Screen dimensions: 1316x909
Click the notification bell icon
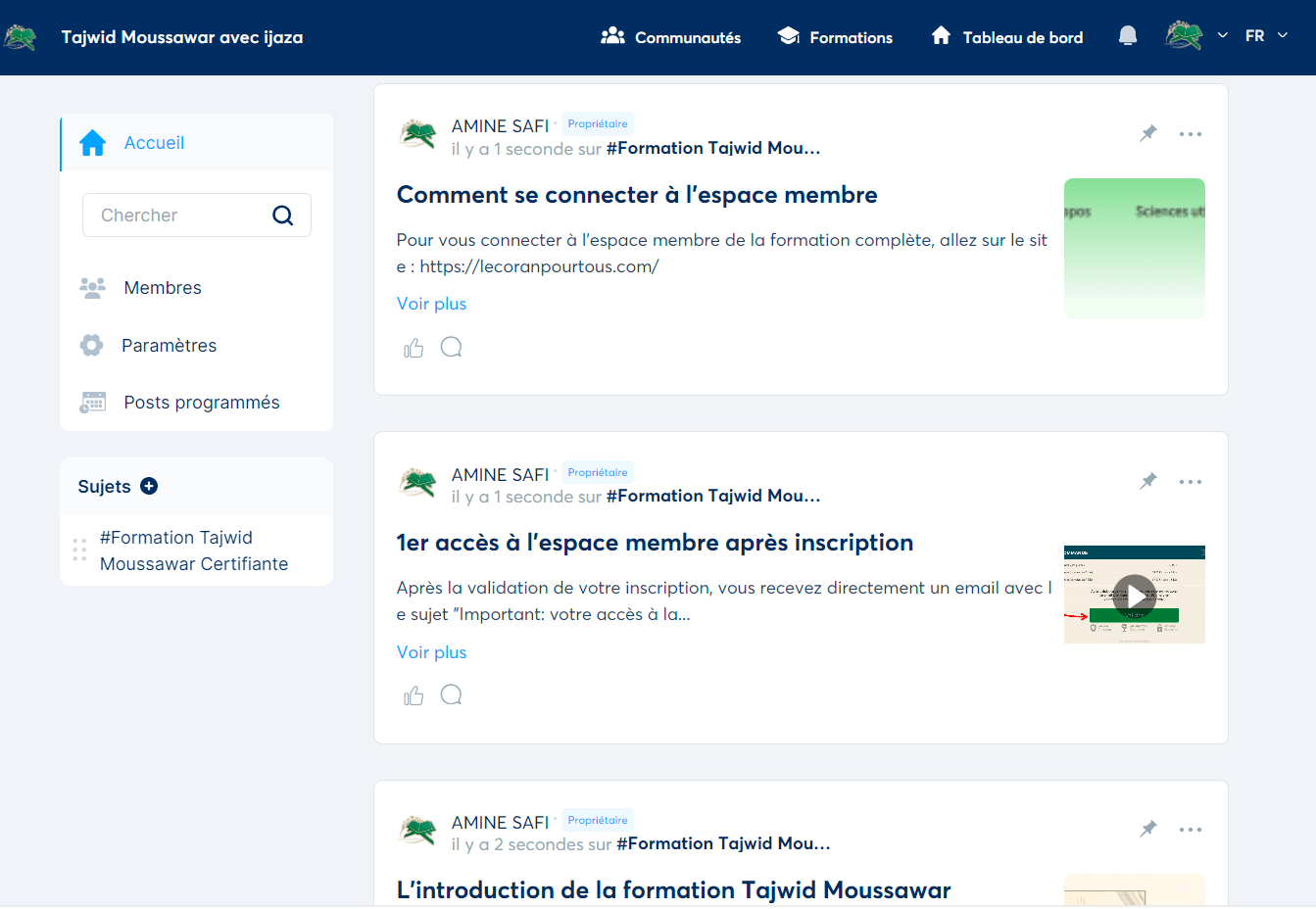pyautogui.click(x=1128, y=36)
